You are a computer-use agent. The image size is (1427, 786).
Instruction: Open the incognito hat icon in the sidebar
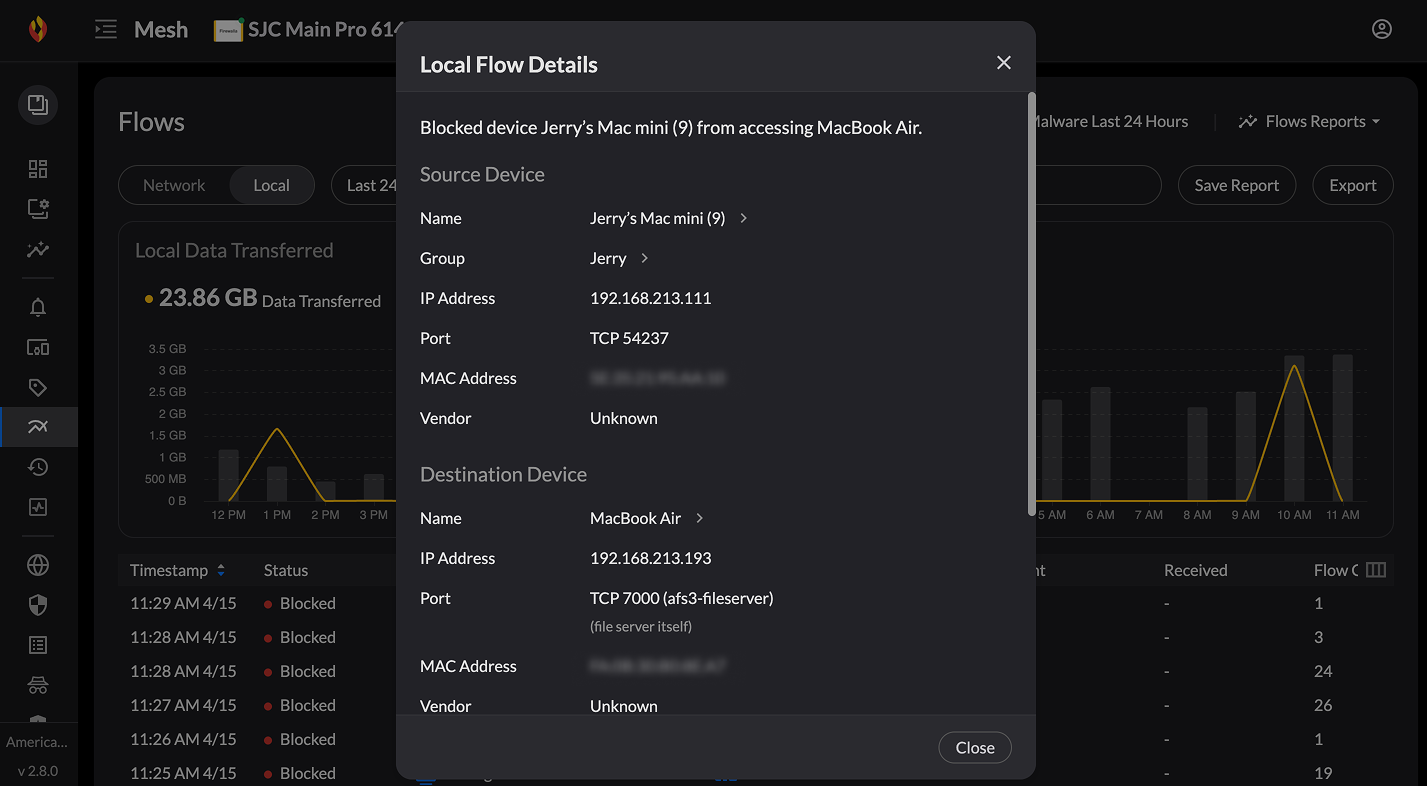coord(38,685)
